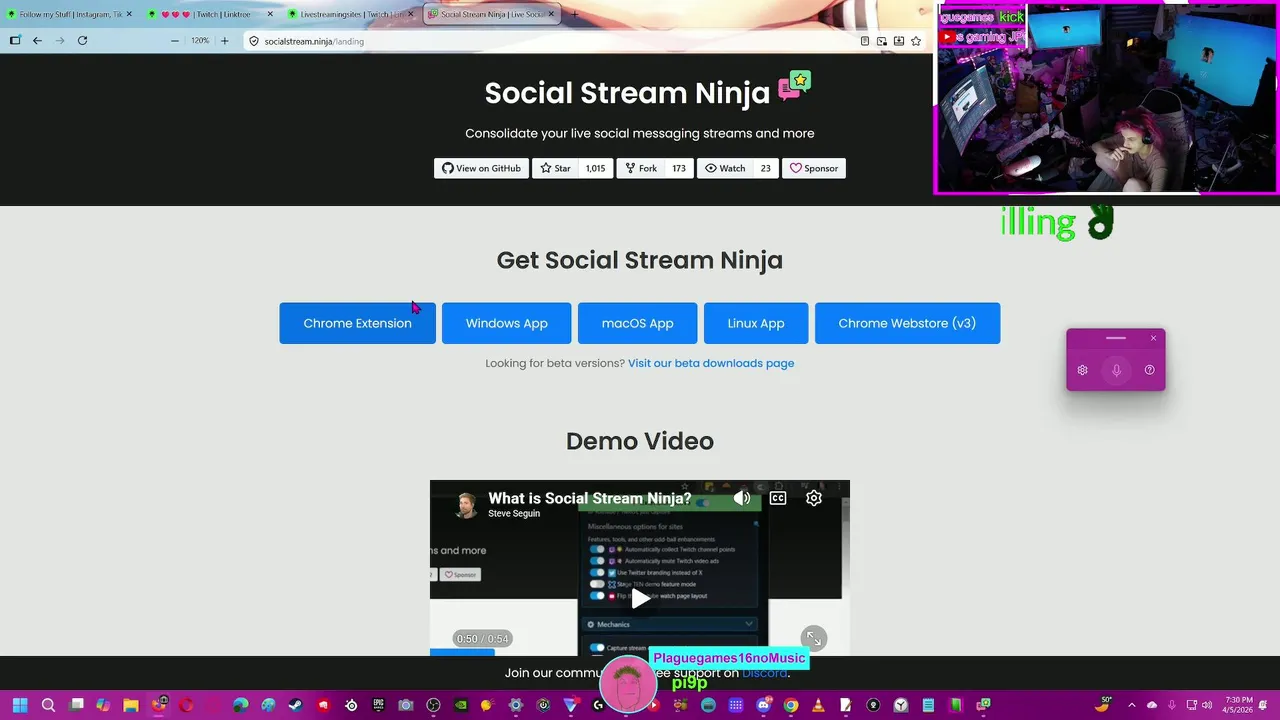1280x720 pixels.
Task: Toggle microphone in voice widget
Action: [1116, 370]
